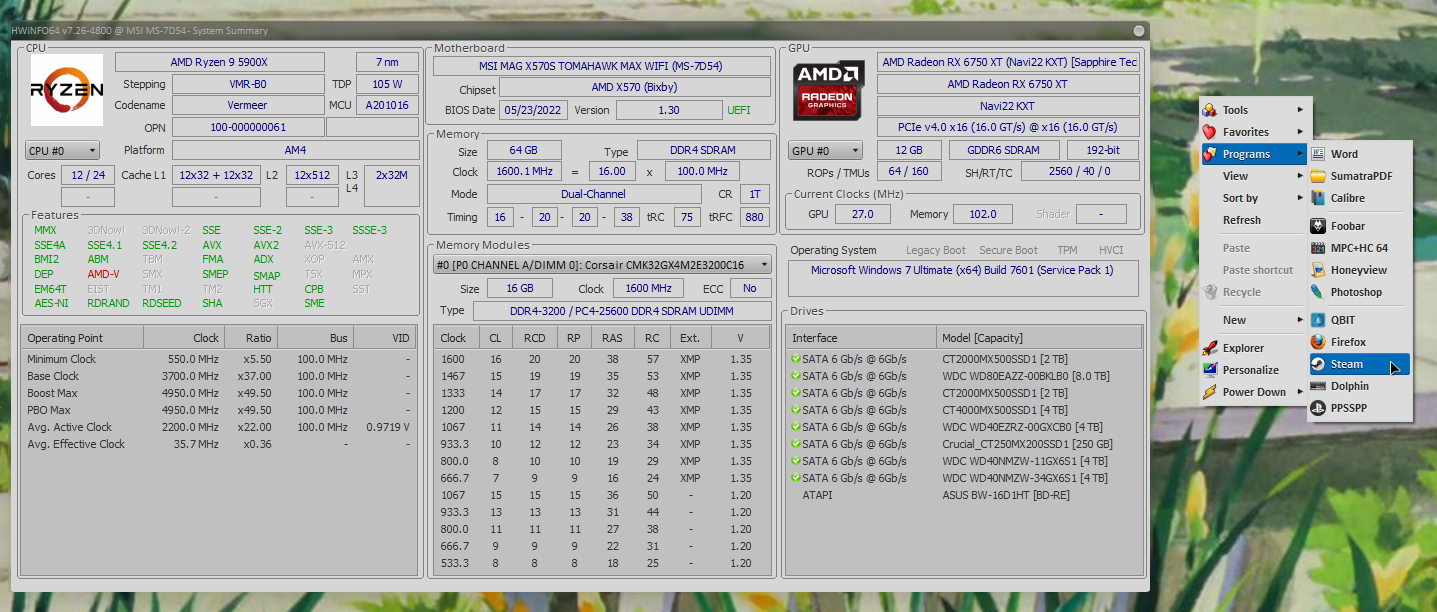Expand the View submenu

point(1253,176)
